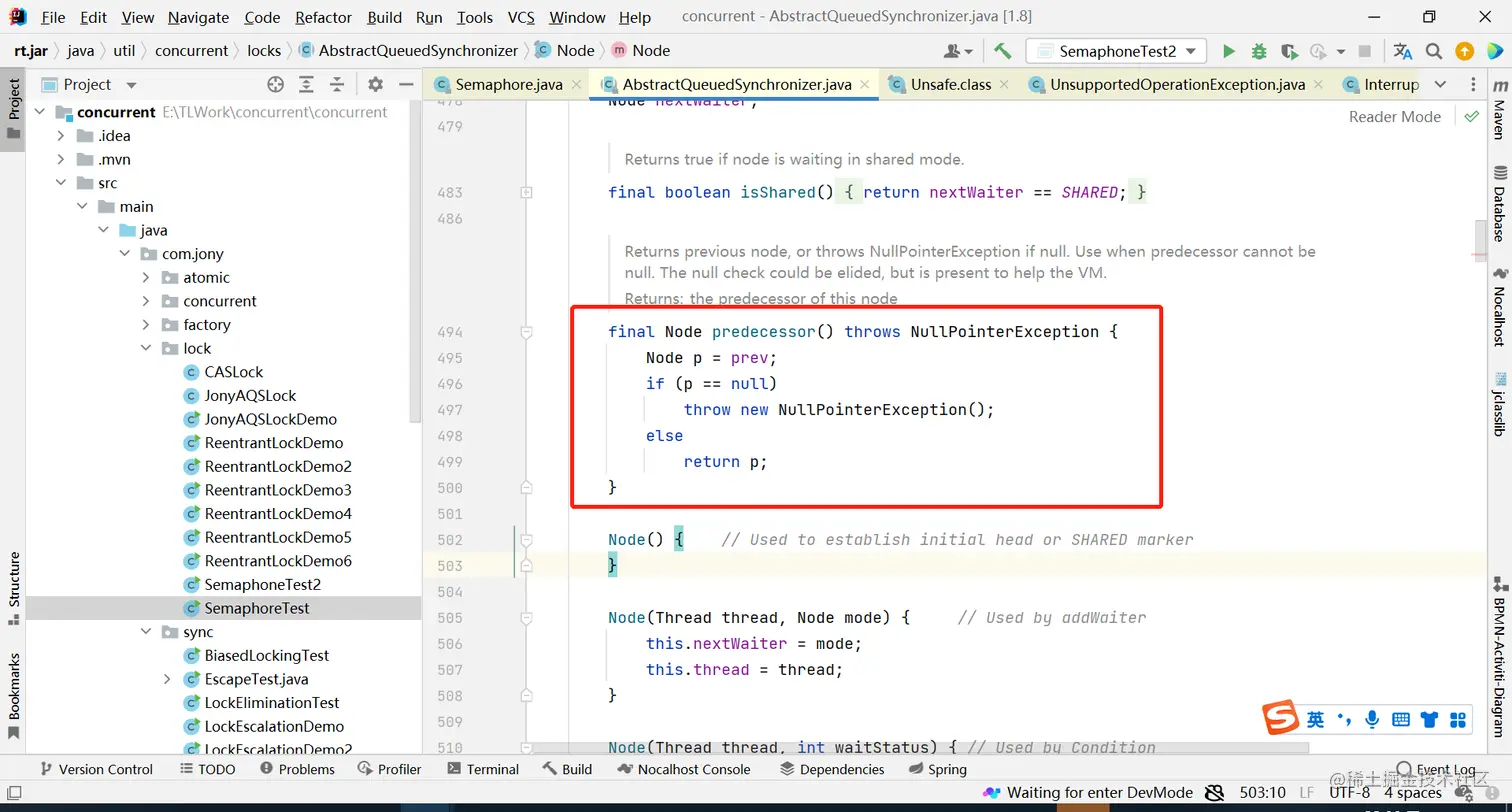Open the editor tab options menu

coord(1473,85)
